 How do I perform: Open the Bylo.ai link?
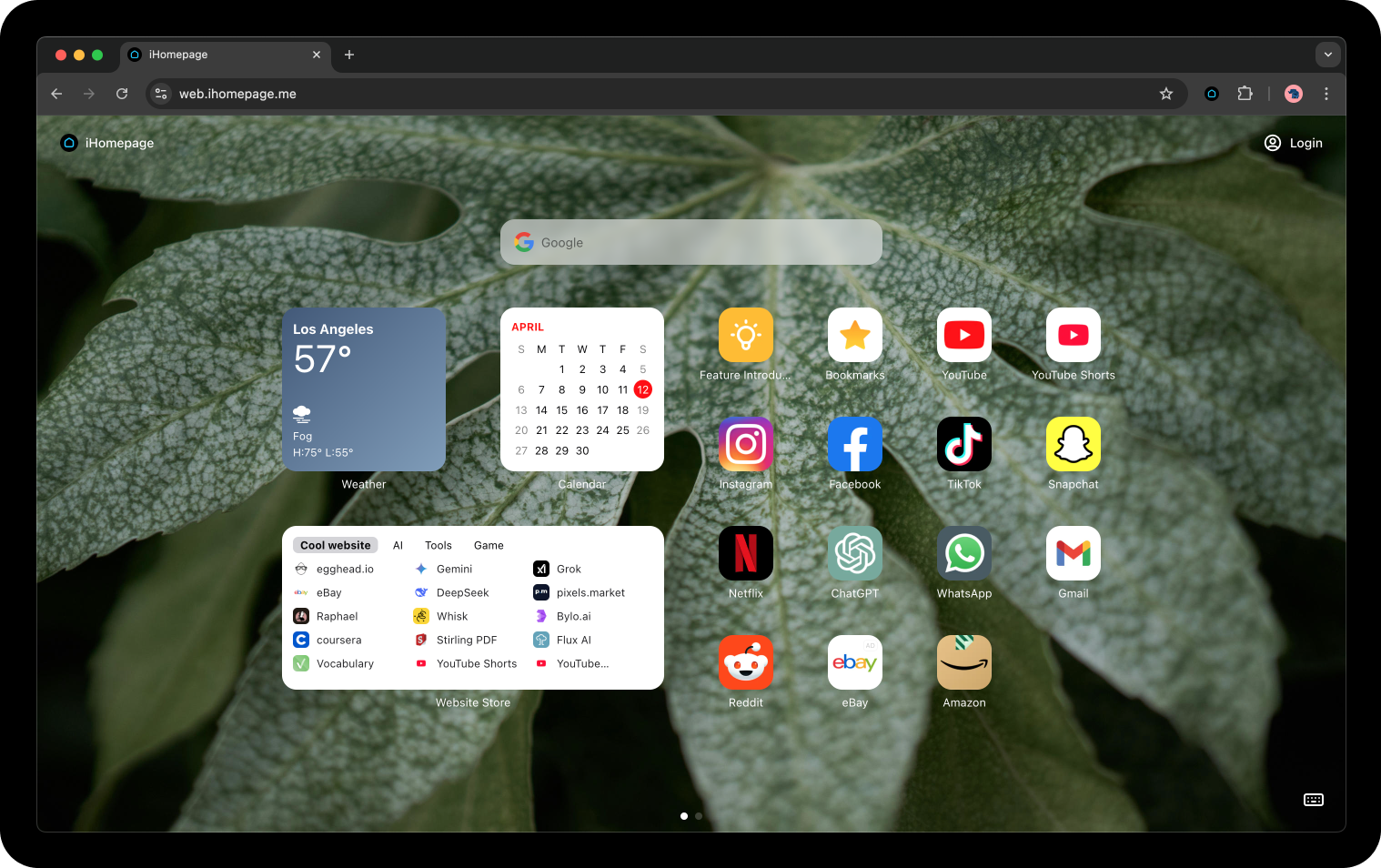click(562, 616)
